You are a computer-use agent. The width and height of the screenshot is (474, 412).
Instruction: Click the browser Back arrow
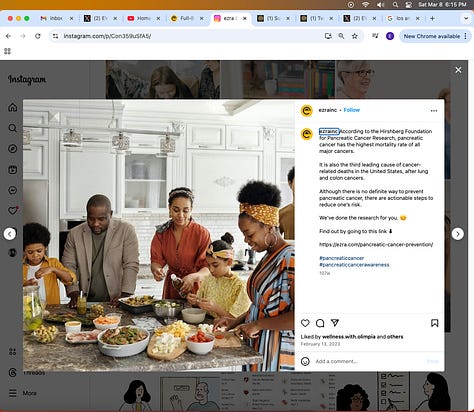(8, 36)
